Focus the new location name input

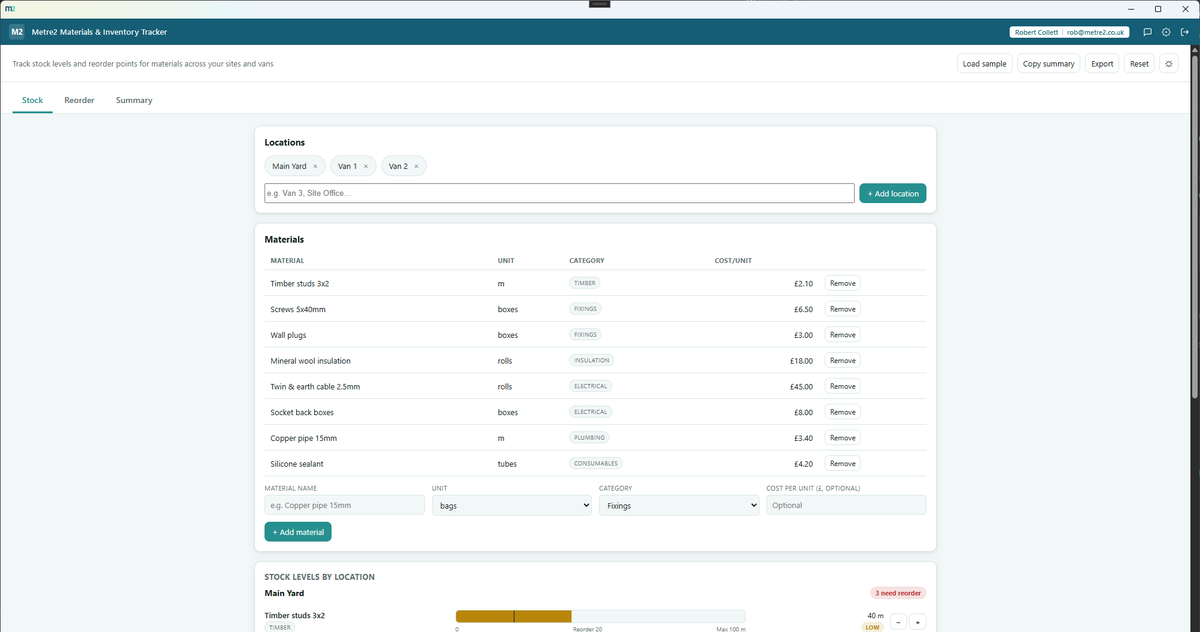pos(559,193)
